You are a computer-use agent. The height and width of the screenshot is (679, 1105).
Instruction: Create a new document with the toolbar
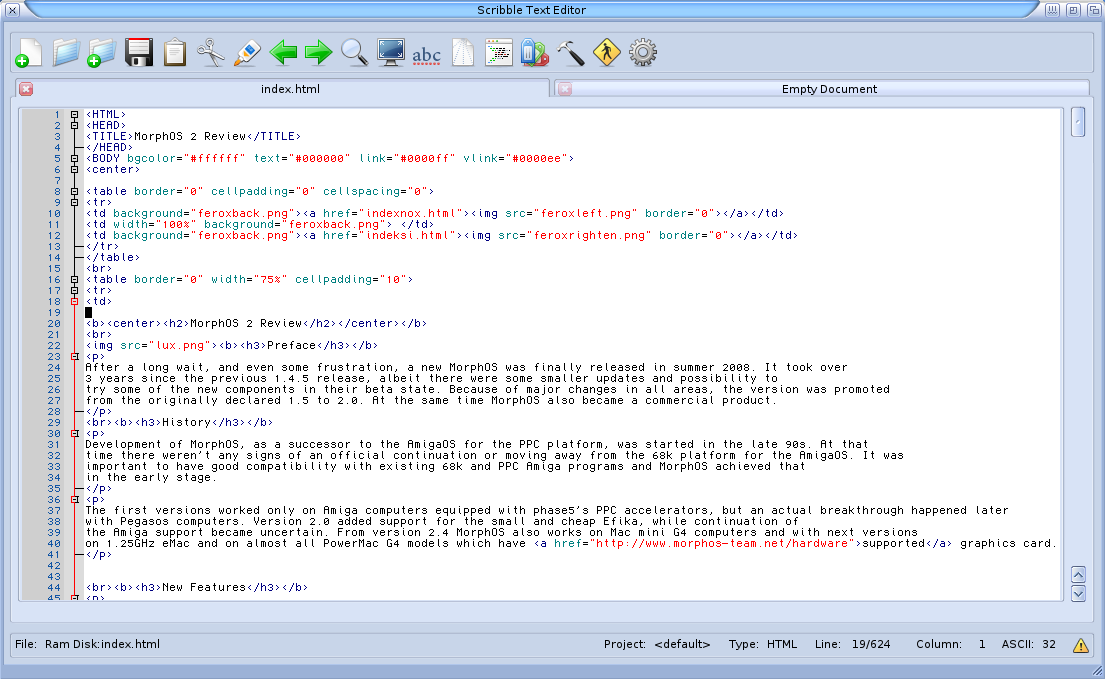click(x=29, y=53)
